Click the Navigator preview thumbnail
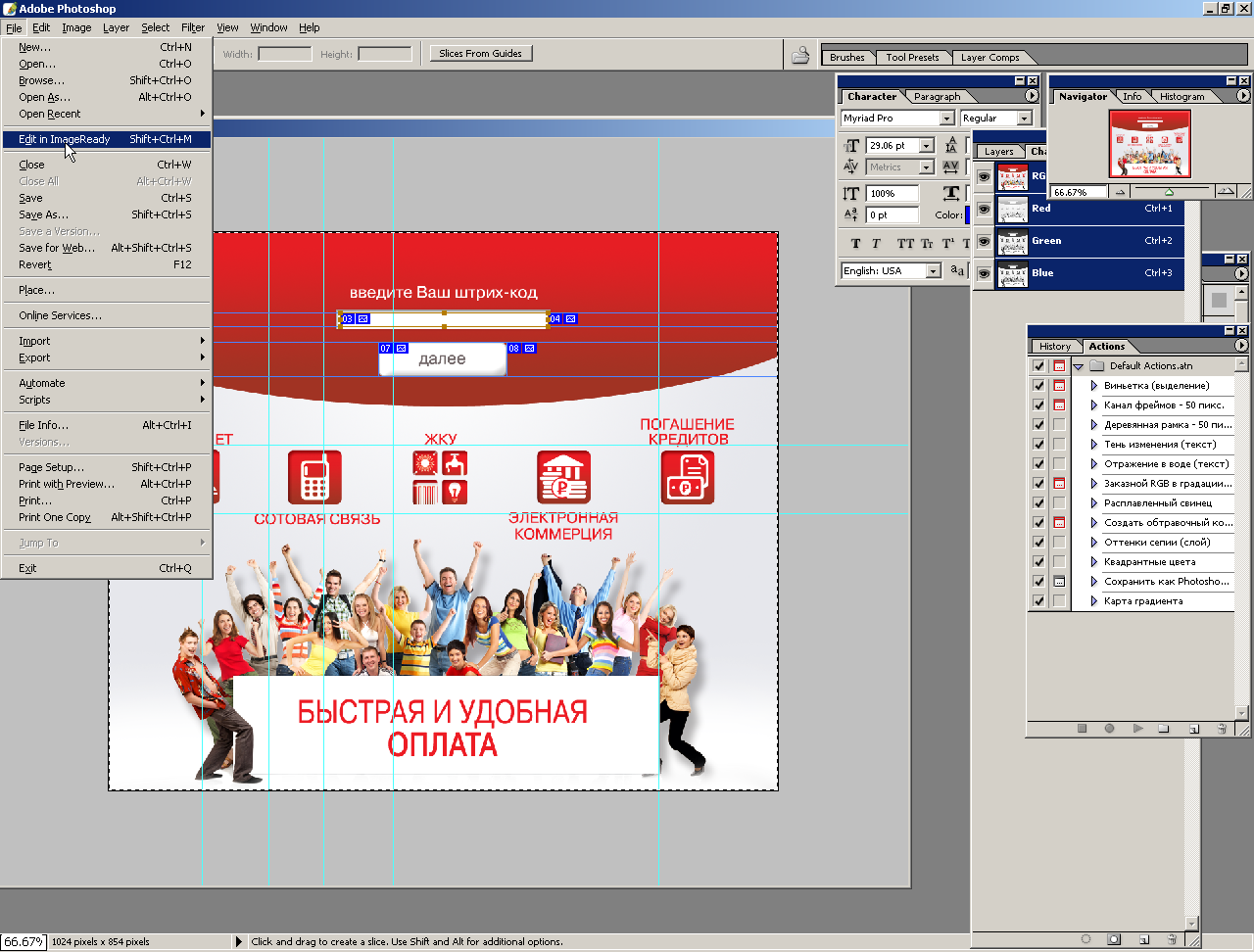Screen dimensions: 1254x952 pyautogui.click(x=1150, y=143)
